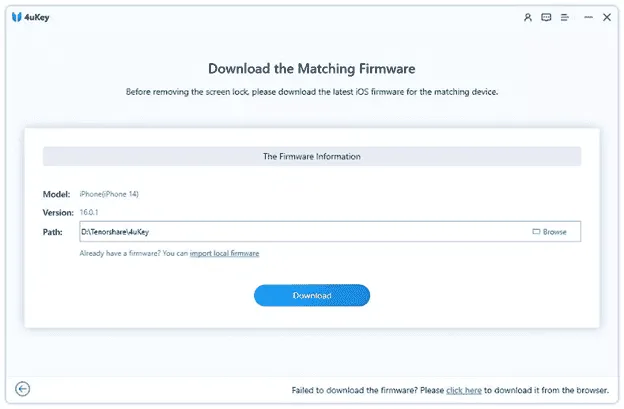Click The Firmware Information header bar
The height and width of the screenshot is (409, 624).
(x=311, y=157)
